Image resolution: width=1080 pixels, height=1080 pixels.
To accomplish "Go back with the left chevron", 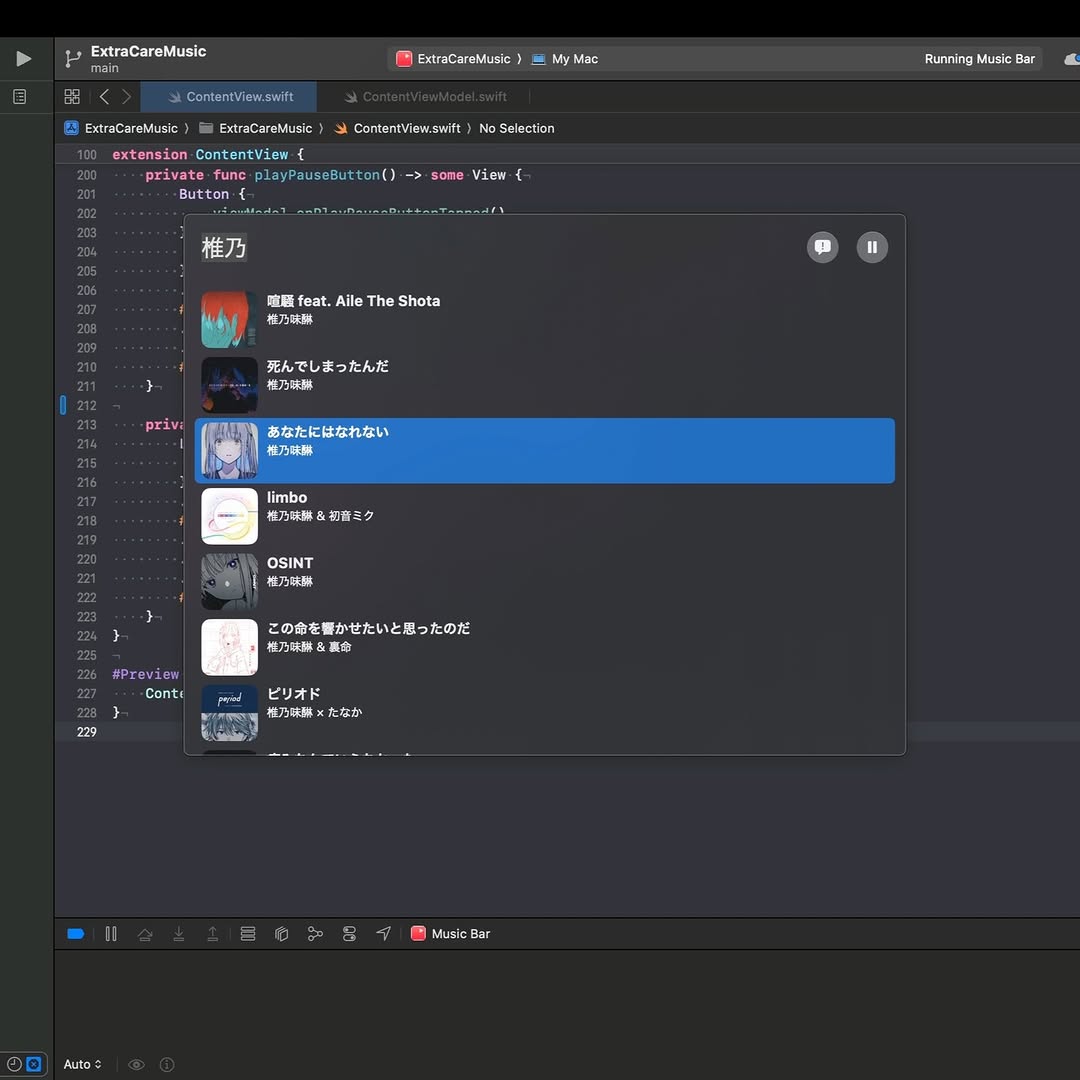I will (104, 96).
